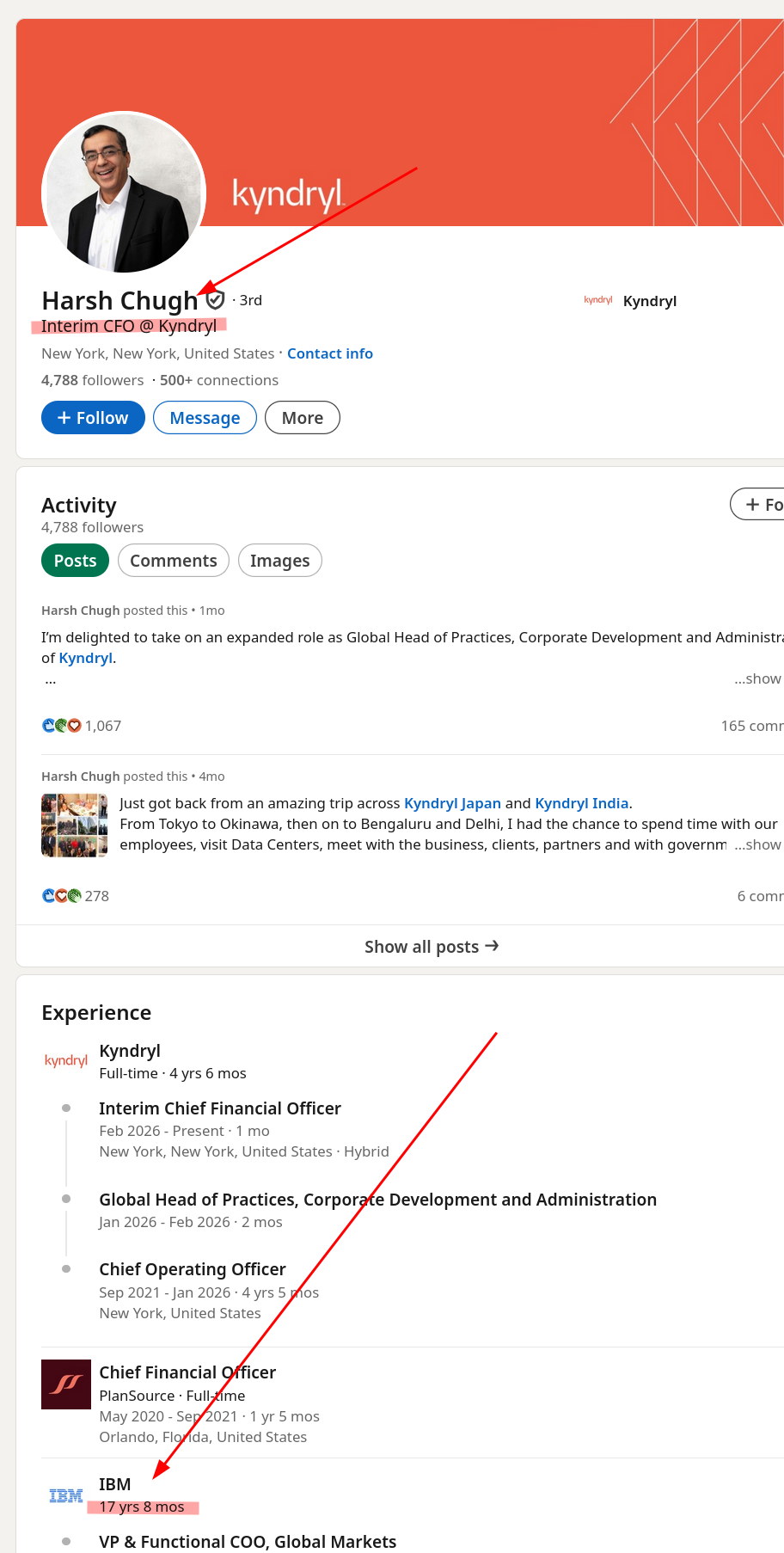This screenshot has height=1553, width=784.
Task: Open the Contact info link
Action: pos(330,353)
